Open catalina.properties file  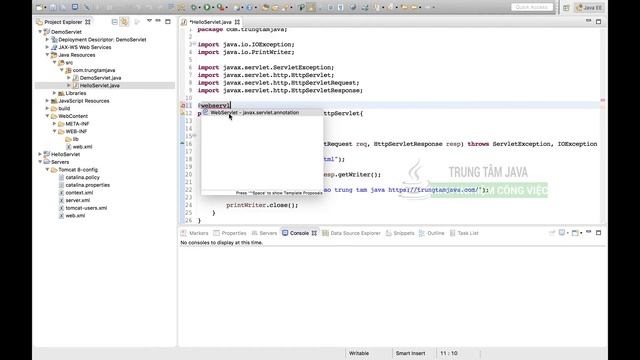(87, 185)
